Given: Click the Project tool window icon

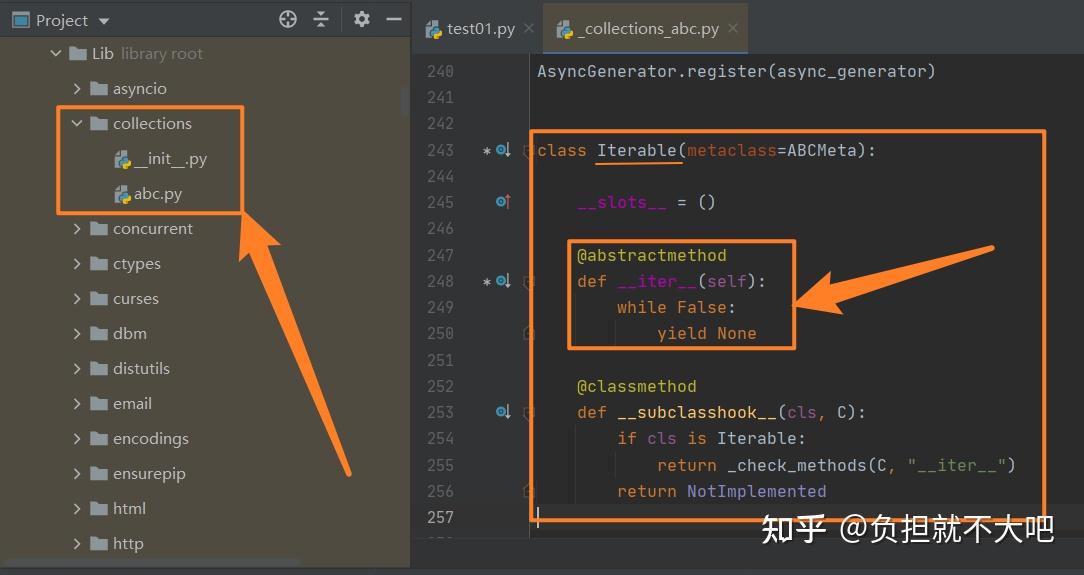Looking at the screenshot, I should (x=21, y=20).
